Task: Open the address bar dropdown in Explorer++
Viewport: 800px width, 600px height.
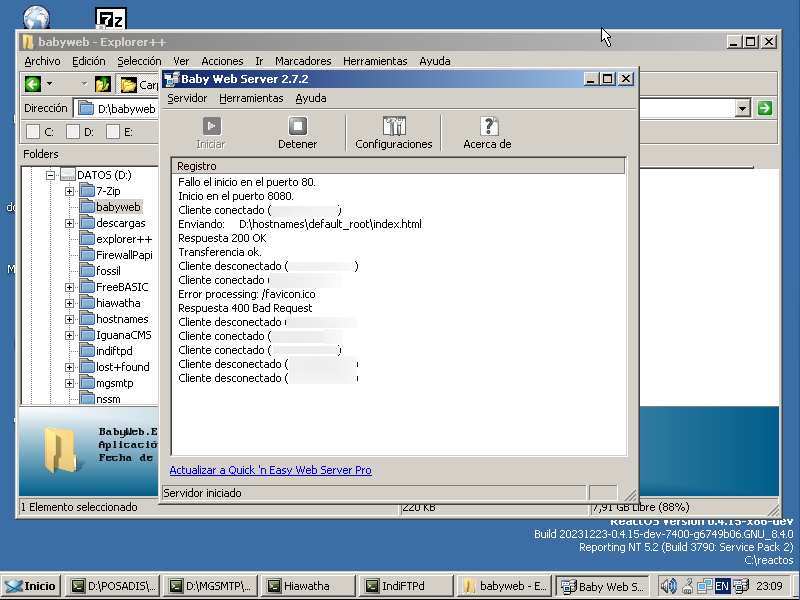Action: pyautogui.click(x=743, y=108)
